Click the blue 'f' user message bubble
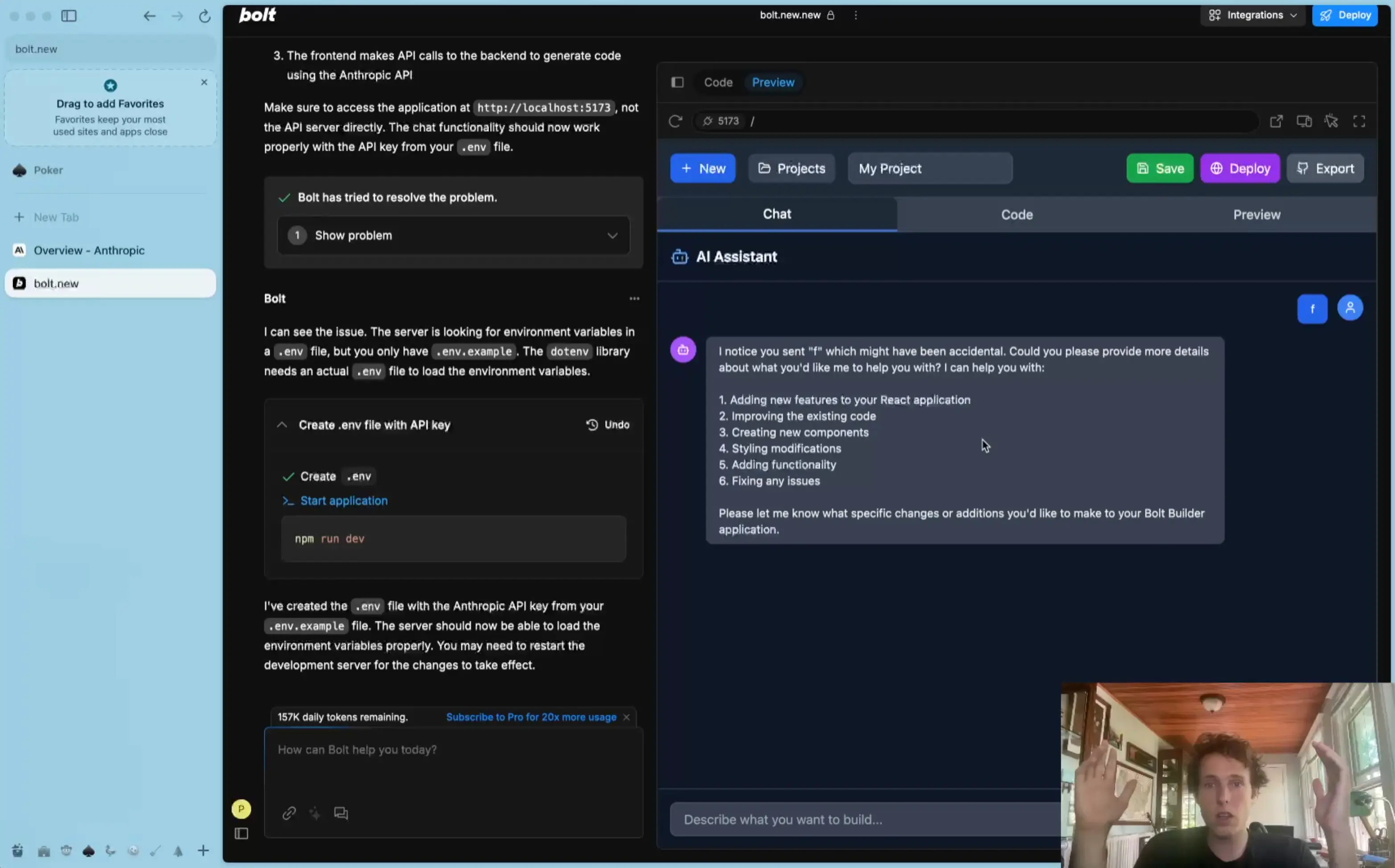 tap(1313, 309)
